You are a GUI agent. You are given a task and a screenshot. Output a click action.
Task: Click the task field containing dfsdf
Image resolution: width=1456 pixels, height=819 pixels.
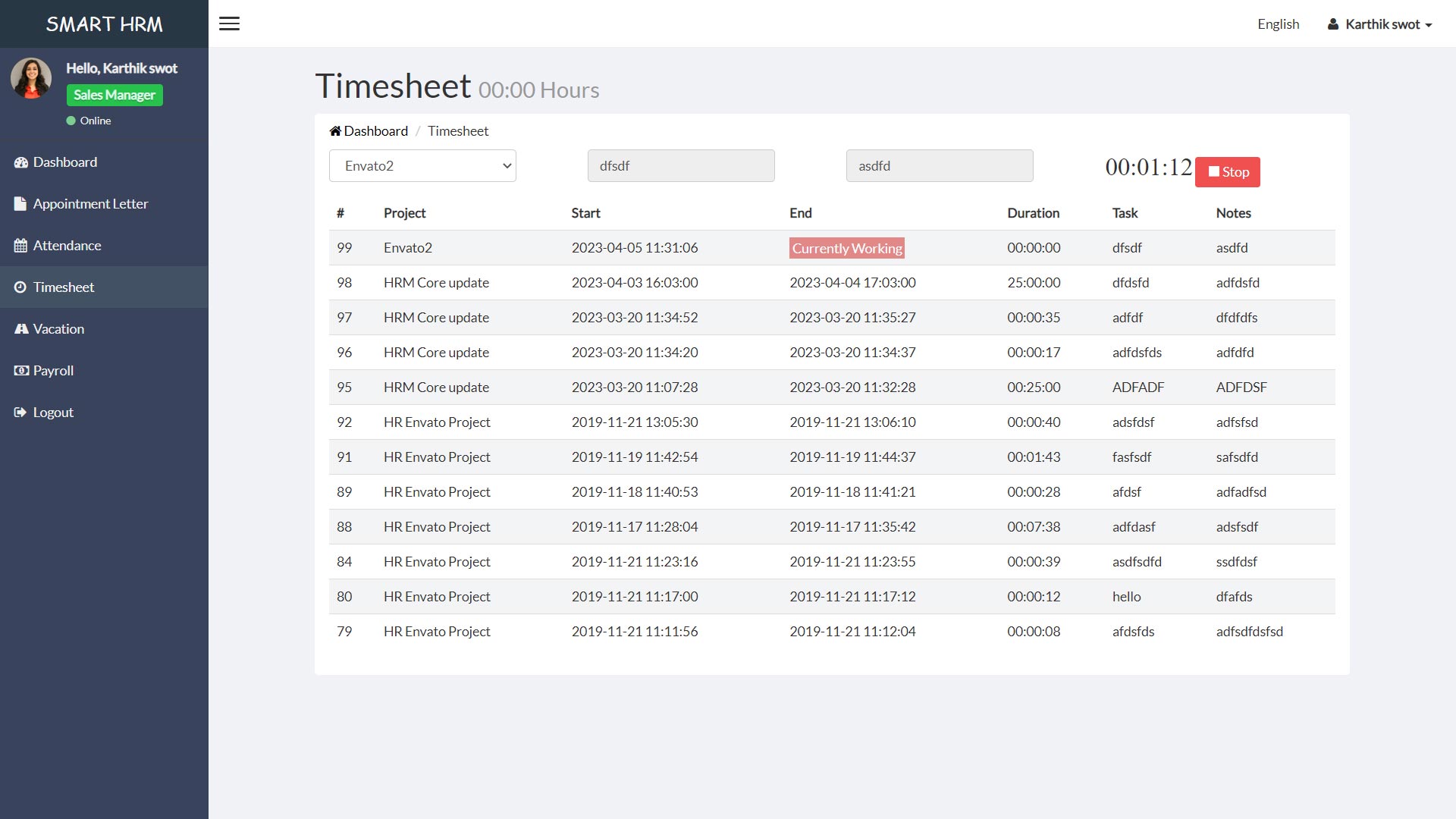coord(680,166)
